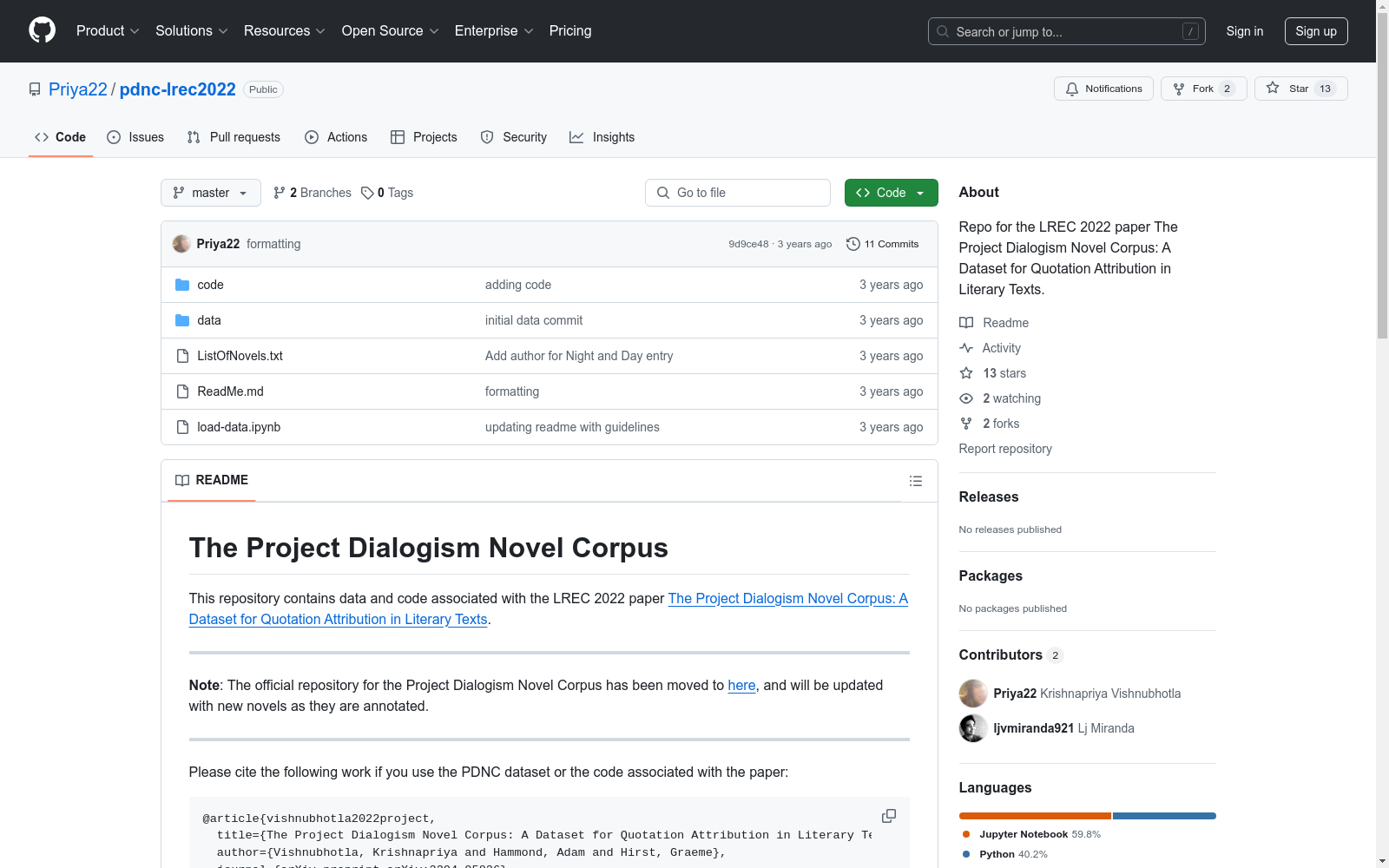Click the fork icon beside 2 forks
This screenshot has width=1389, height=868.
point(966,424)
